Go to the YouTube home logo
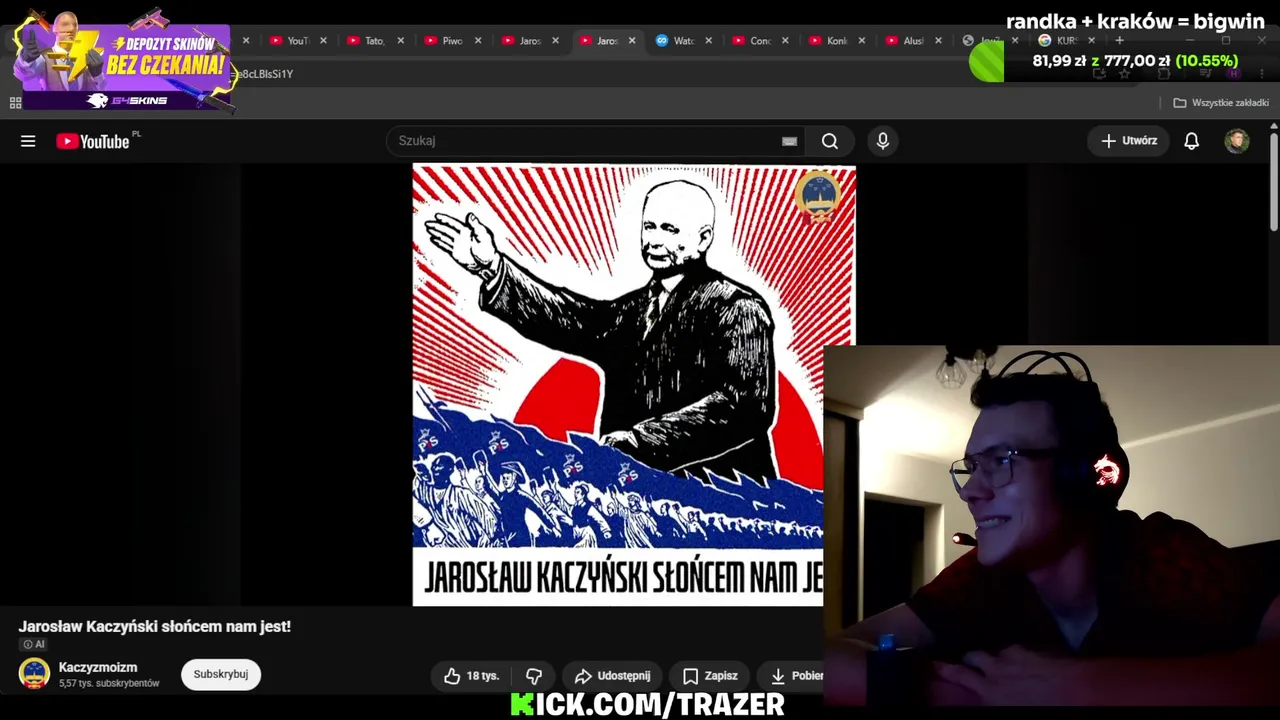 point(93,141)
